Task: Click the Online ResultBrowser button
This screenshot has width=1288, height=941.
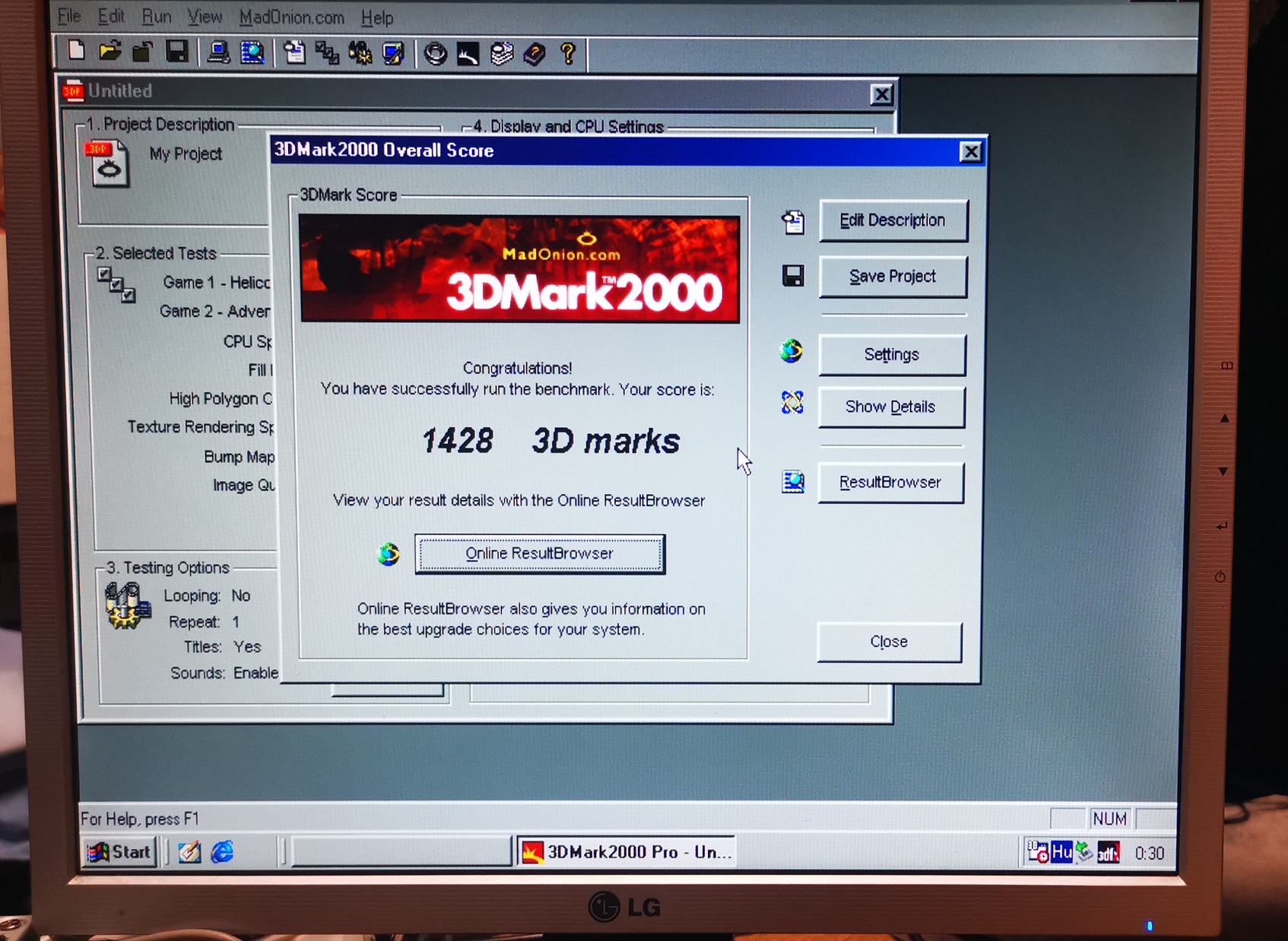Action: [x=540, y=554]
